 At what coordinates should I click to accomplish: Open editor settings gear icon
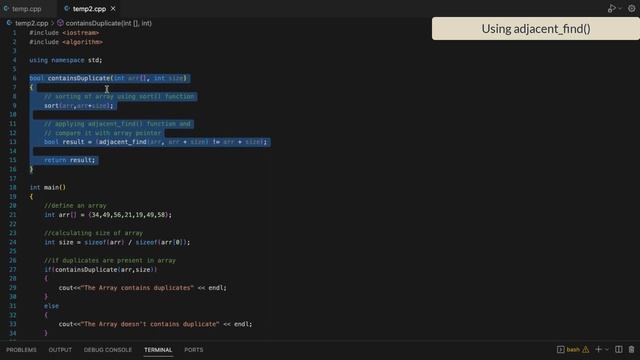631,9
